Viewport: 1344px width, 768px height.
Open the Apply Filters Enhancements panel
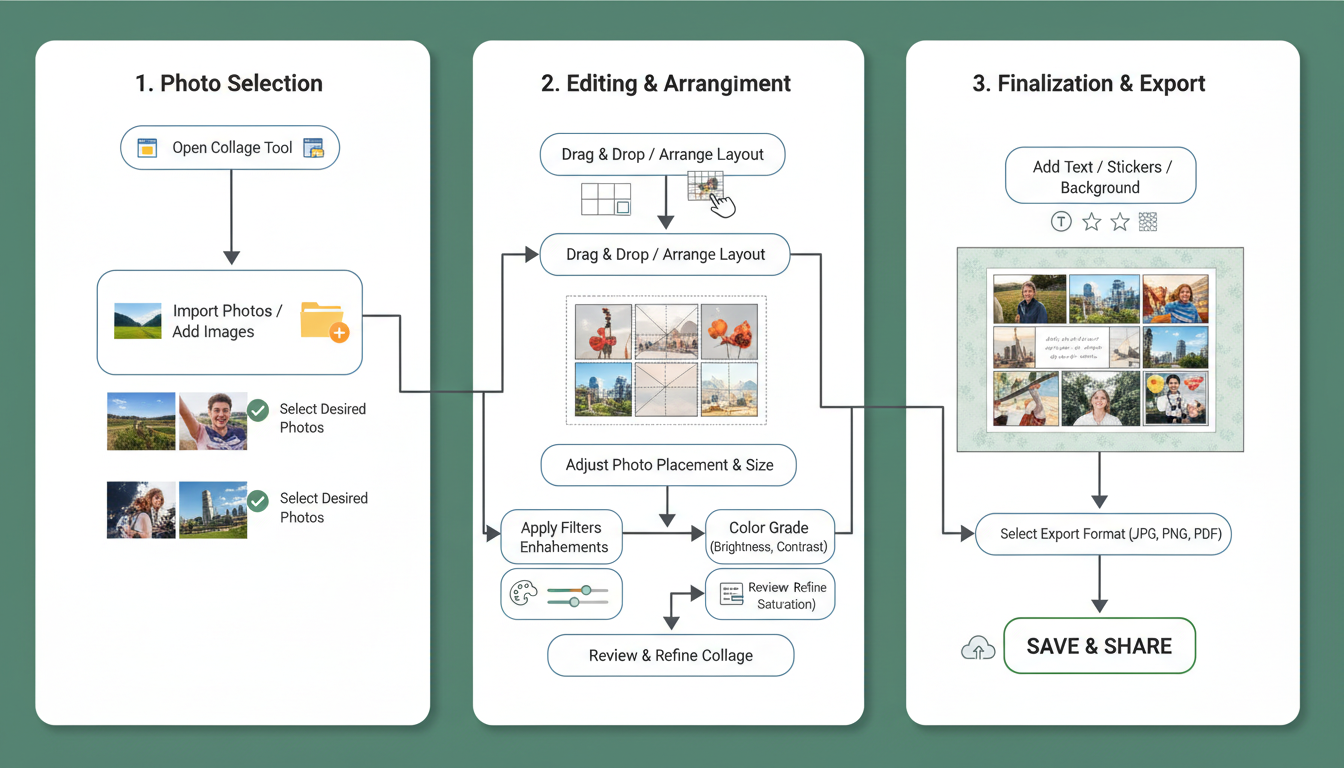click(x=561, y=536)
